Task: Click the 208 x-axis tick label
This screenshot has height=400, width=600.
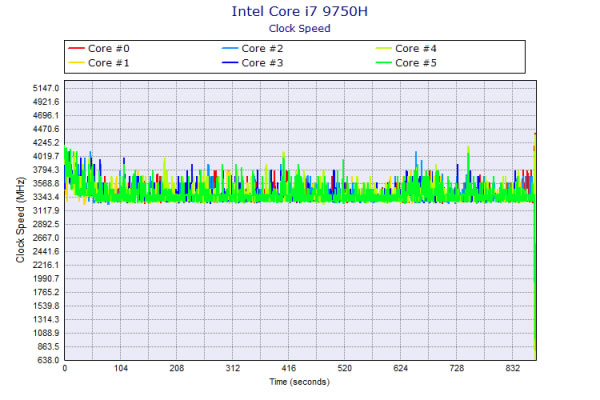Action: click(177, 368)
